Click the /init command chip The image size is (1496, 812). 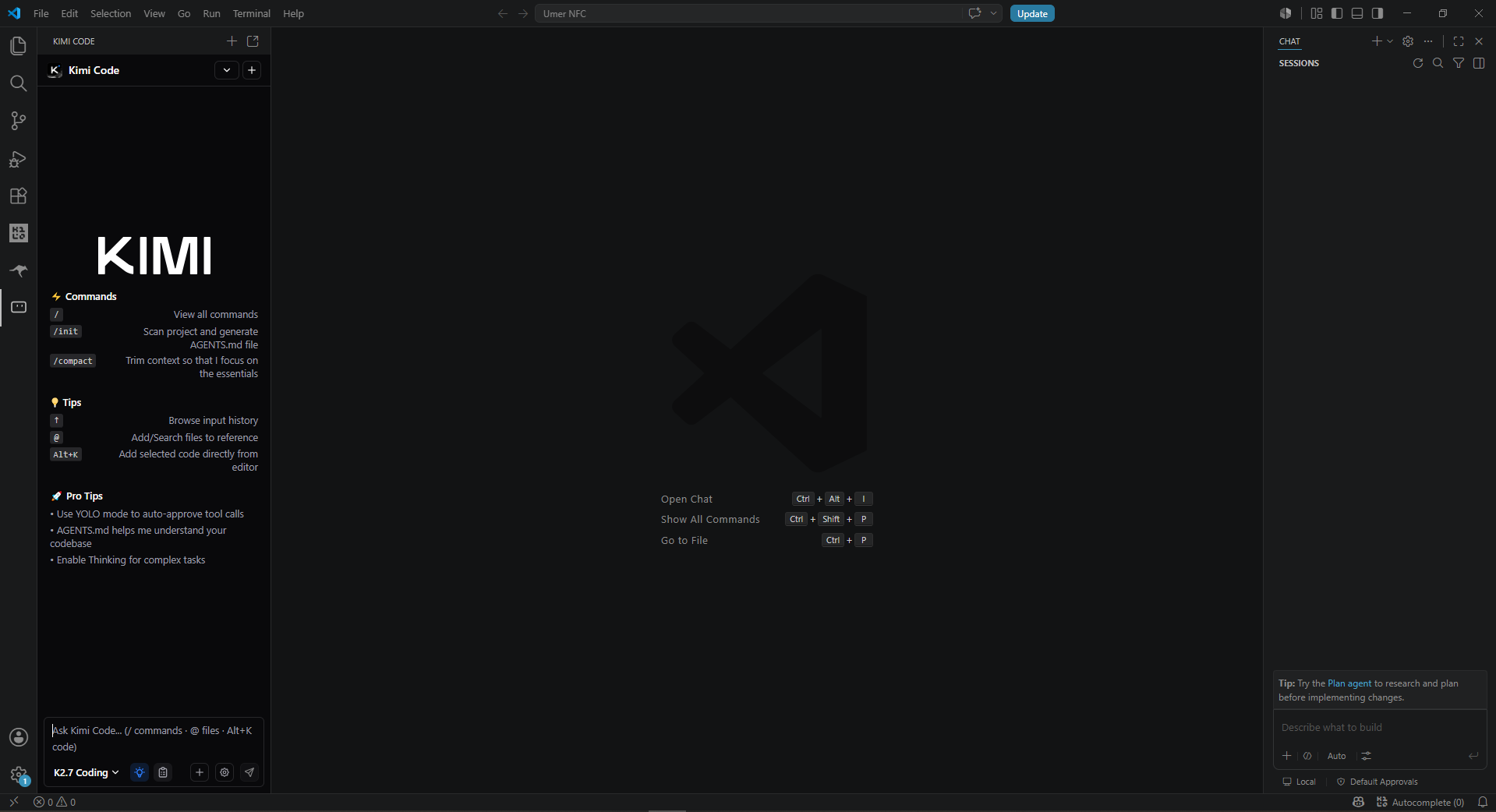tap(66, 331)
